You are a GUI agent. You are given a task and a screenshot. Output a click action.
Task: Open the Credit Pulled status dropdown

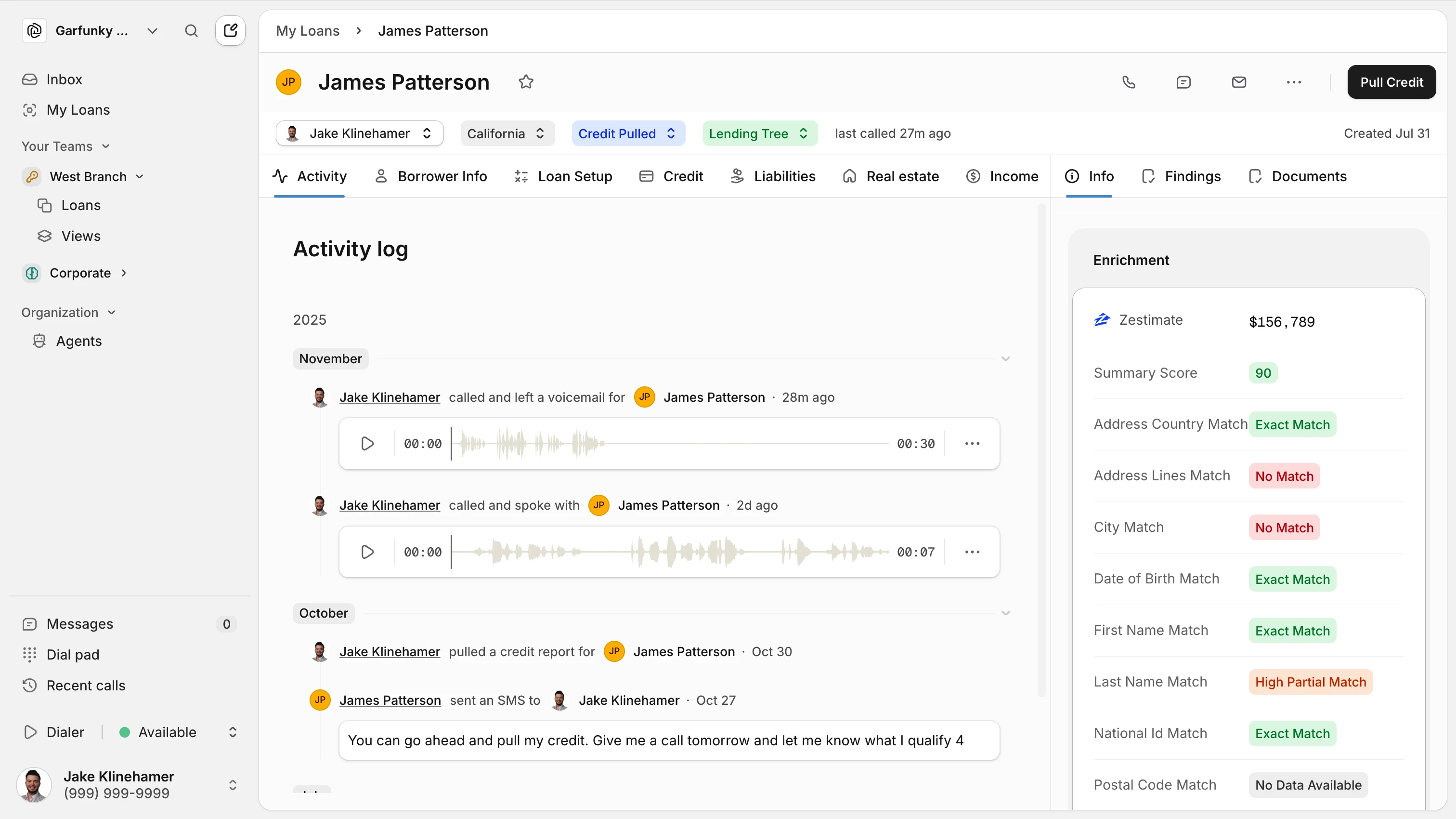pos(628,133)
